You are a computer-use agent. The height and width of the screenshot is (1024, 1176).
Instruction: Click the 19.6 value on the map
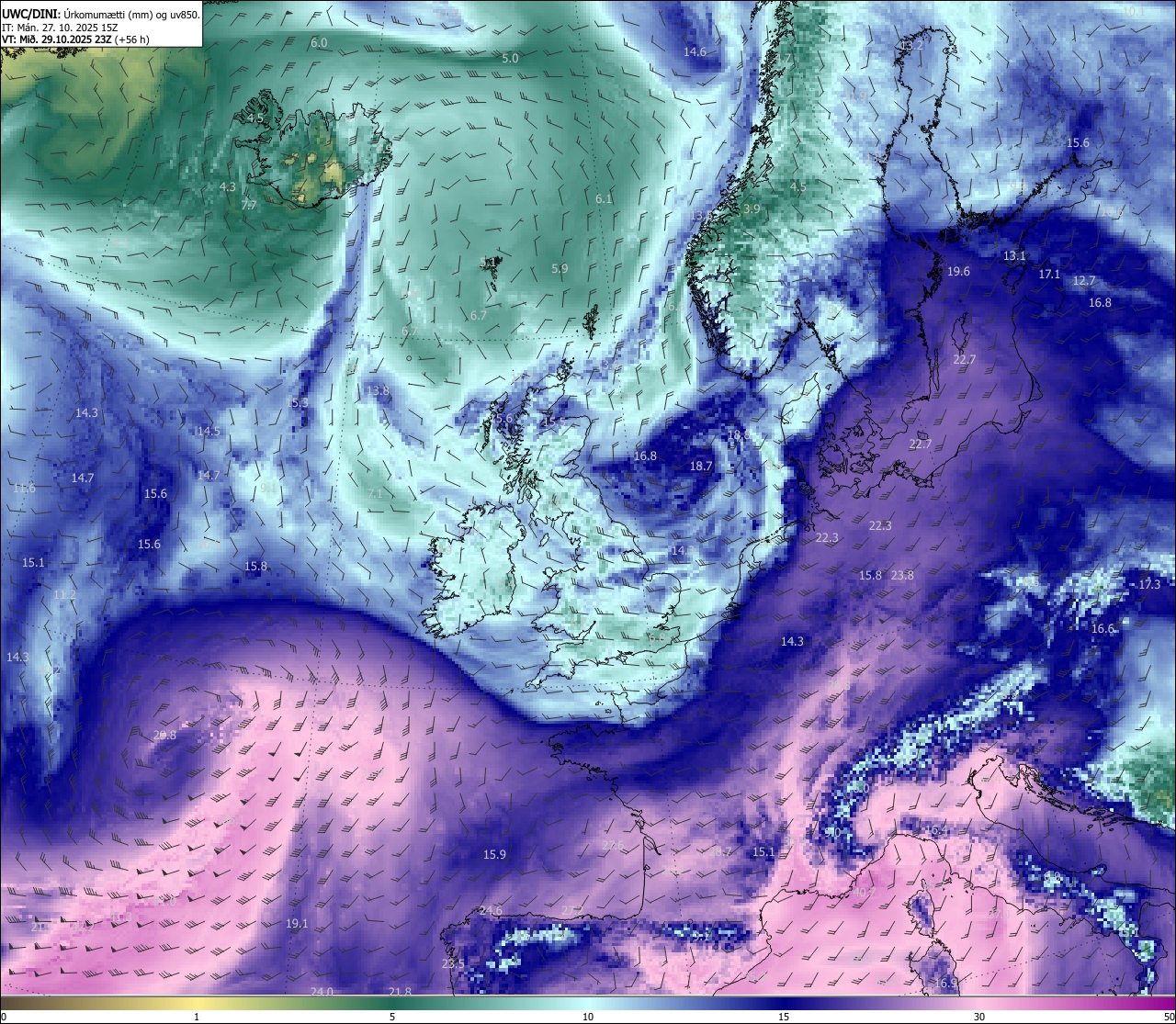pos(958,271)
